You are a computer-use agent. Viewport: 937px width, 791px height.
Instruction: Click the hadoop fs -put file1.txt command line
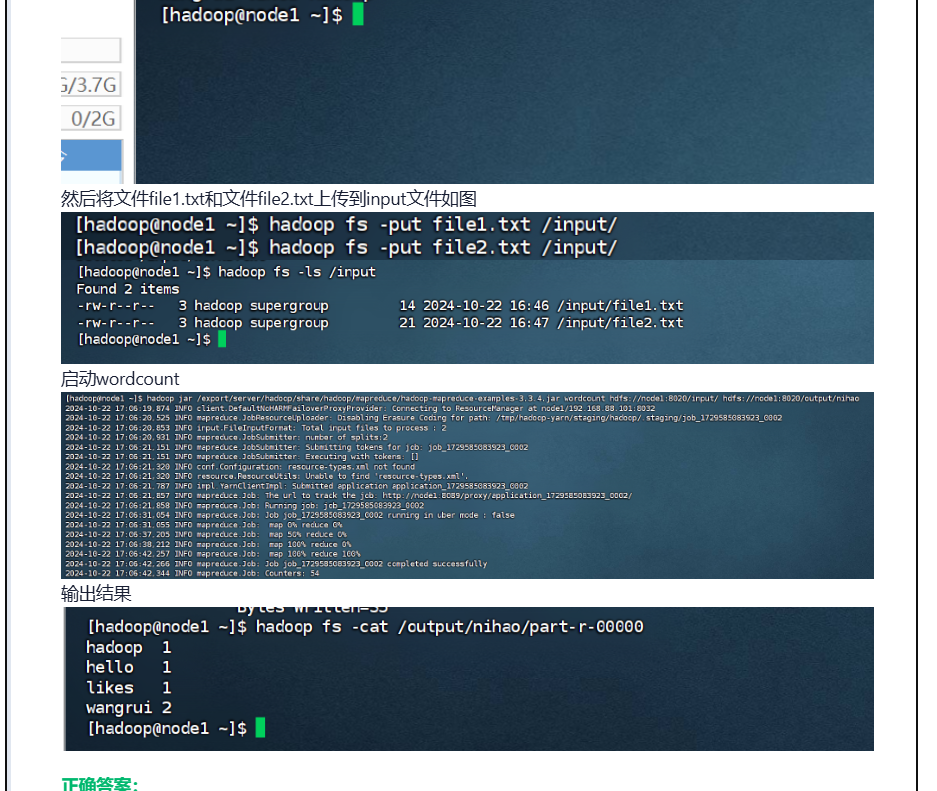click(346, 225)
